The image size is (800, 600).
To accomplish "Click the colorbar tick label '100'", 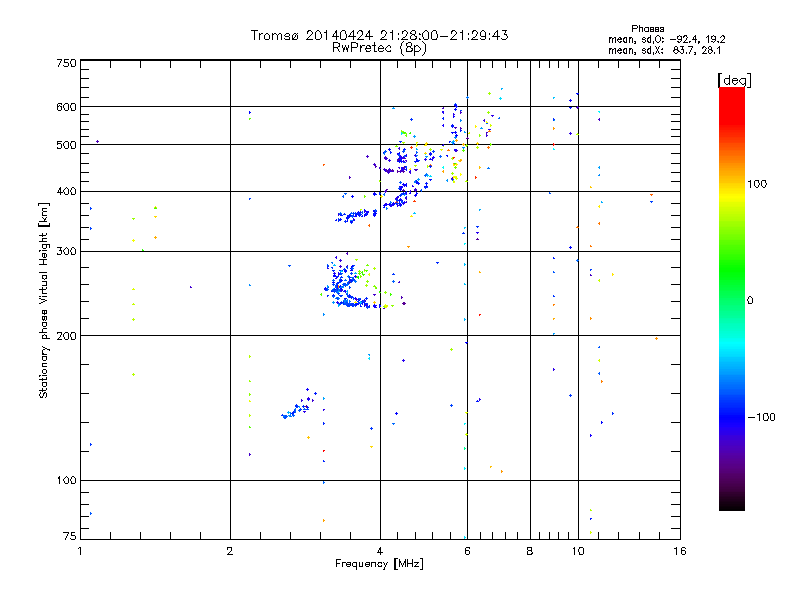I will (x=757, y=184).
